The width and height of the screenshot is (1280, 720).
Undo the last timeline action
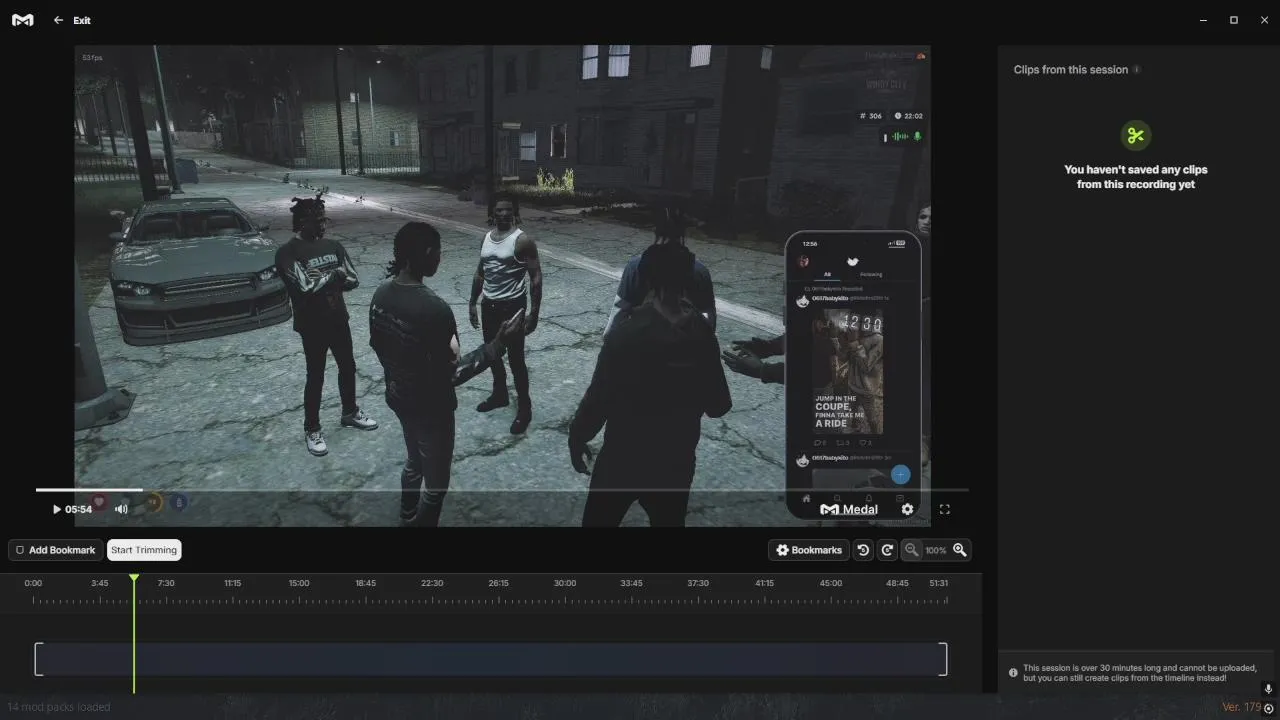pyautogui.click(x=863, y=550)
